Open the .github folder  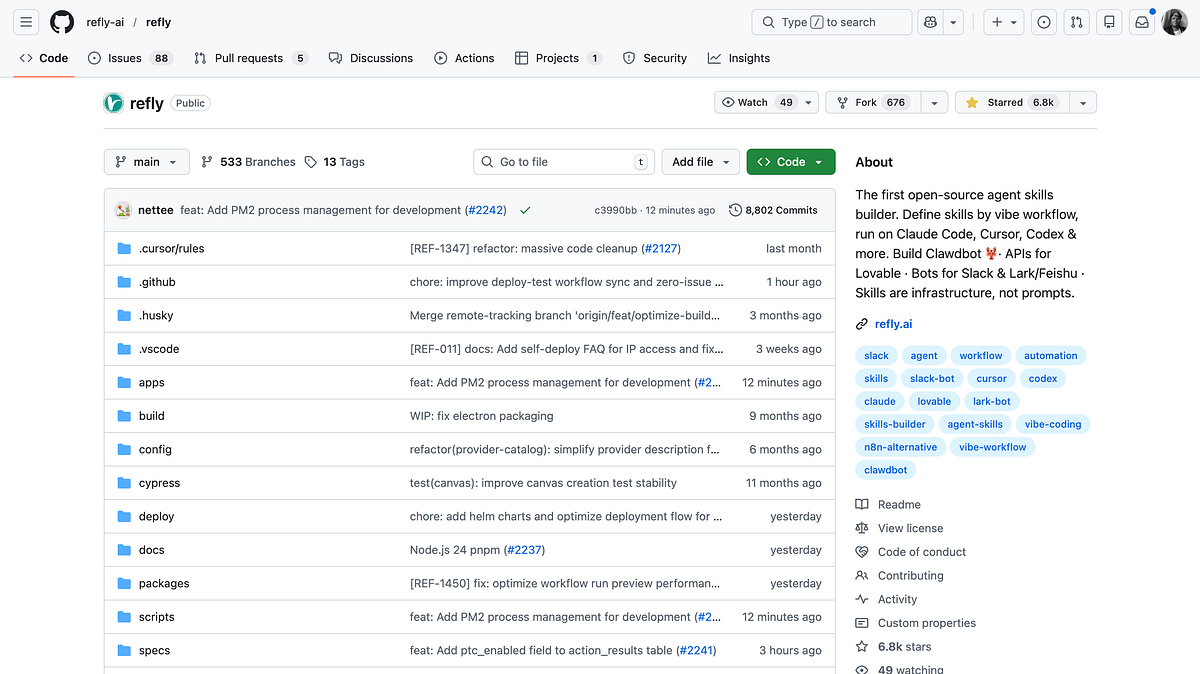pos(157,282)
